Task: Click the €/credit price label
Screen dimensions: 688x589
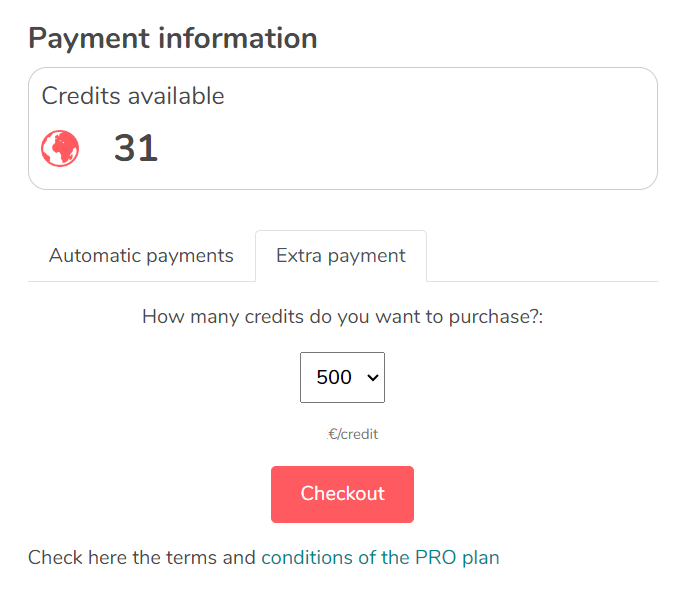Action: point(353,434)
